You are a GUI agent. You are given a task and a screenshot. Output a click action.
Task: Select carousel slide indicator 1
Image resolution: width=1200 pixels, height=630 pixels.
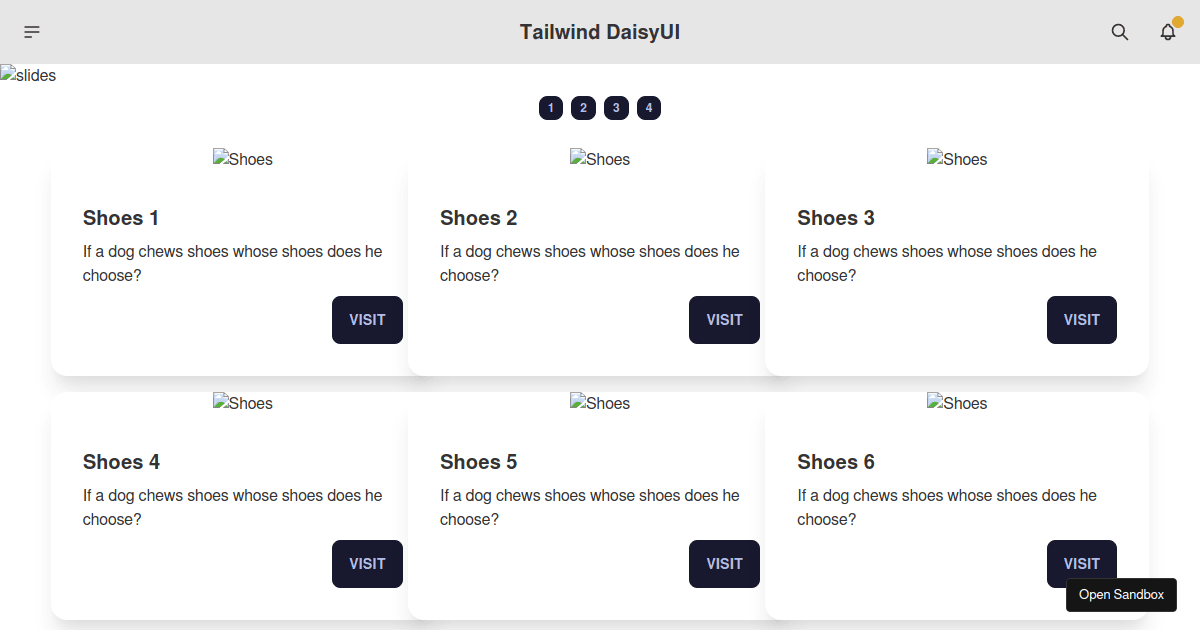[x=551, y=107]
